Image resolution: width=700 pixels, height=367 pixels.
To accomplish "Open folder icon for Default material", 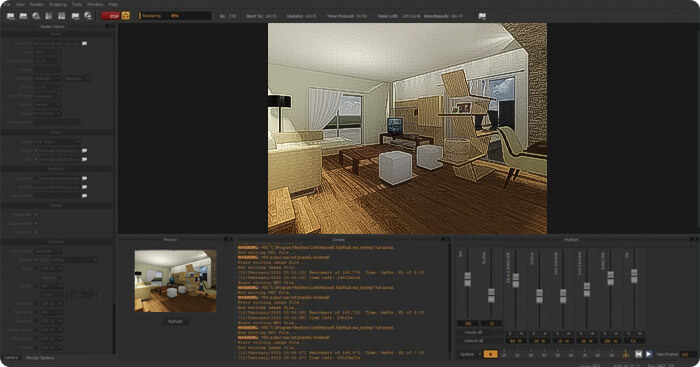I will [84, 187].
